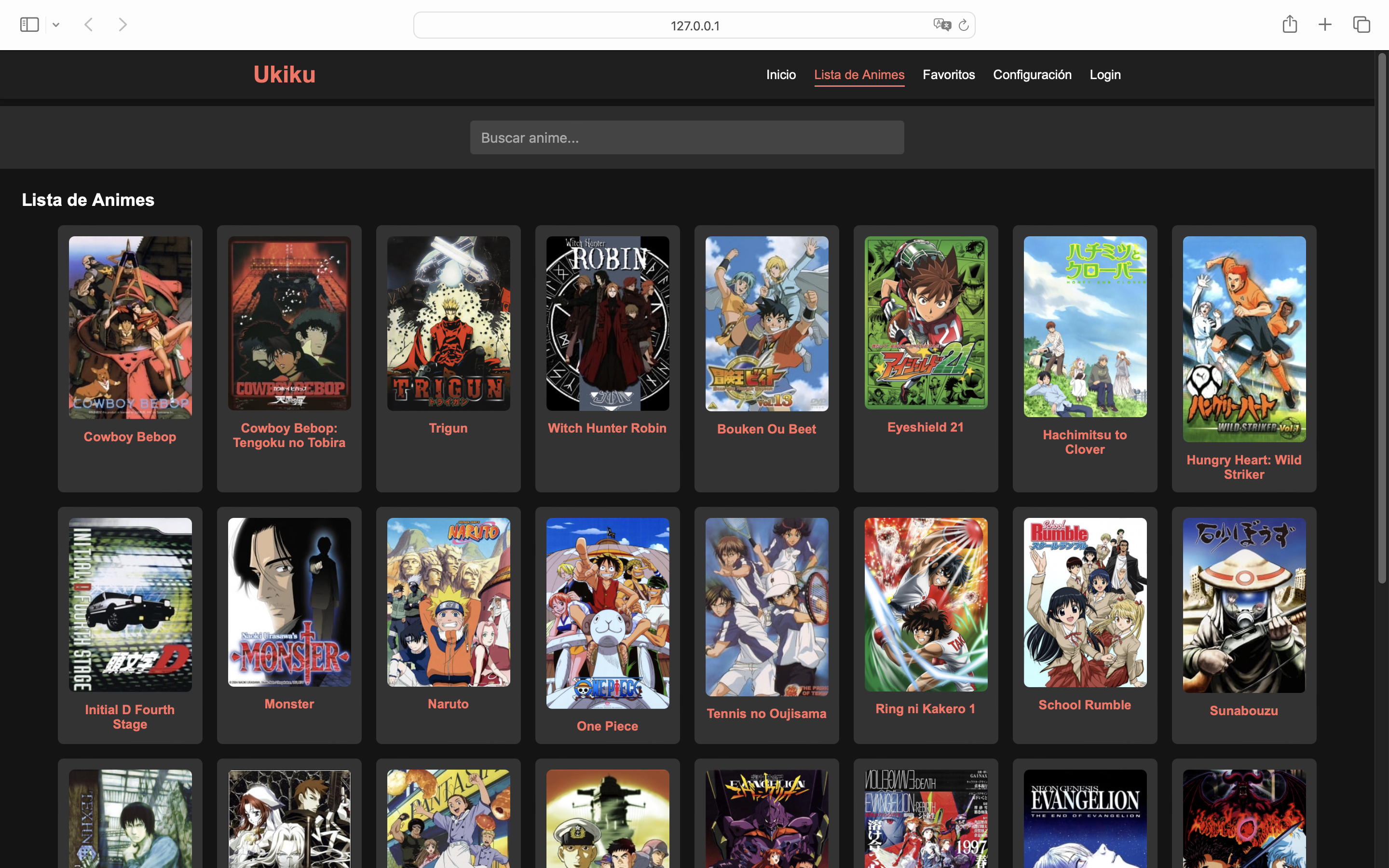Screen dimensions: 1389x868
Task: Open the Favoritos nav item
Action: click(x=949, y=75)
